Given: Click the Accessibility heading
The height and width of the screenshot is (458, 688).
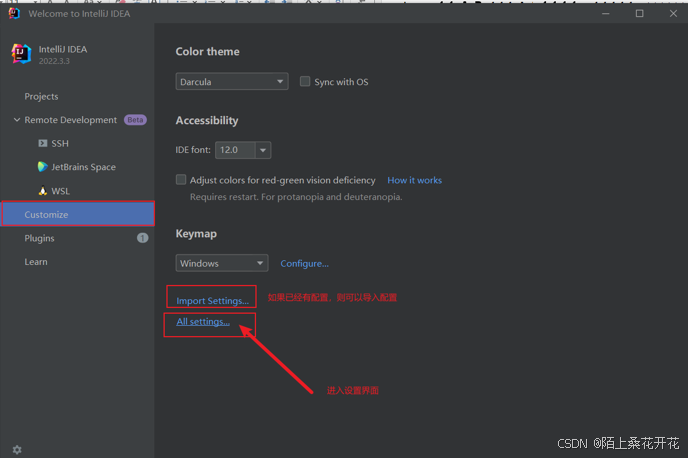Looking at the screenshot, I should pos(207,121).
